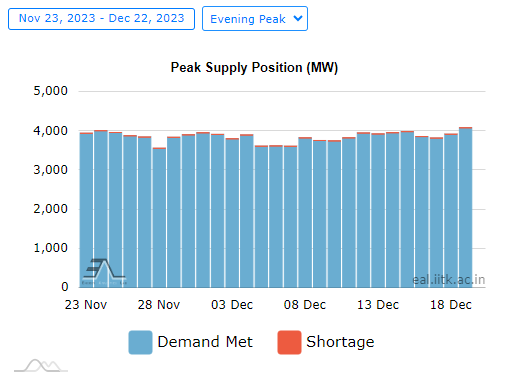Toggle Shortage legend red swatch
The width and height of the screenshot is (505, 377).
pos(289,342)
